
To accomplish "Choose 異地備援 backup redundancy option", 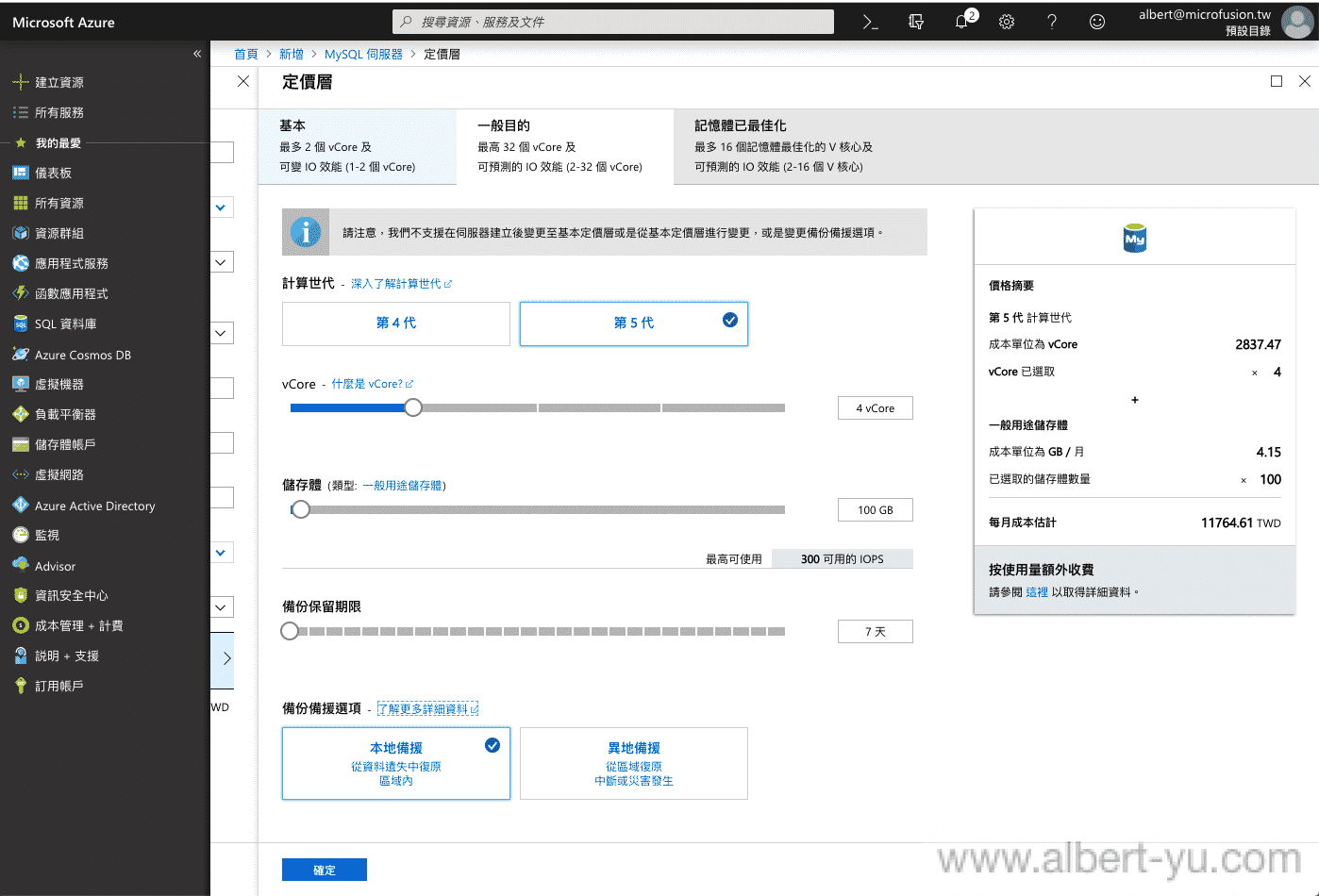I will coord(634,763).
